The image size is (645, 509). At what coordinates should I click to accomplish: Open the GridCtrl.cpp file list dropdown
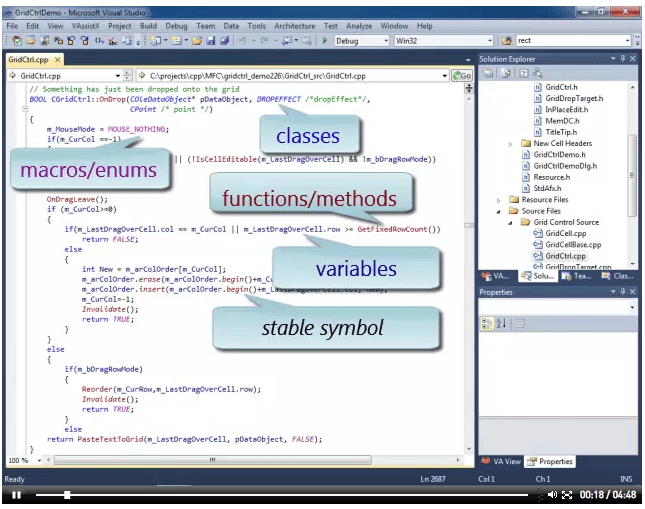[x=118, y=76]
